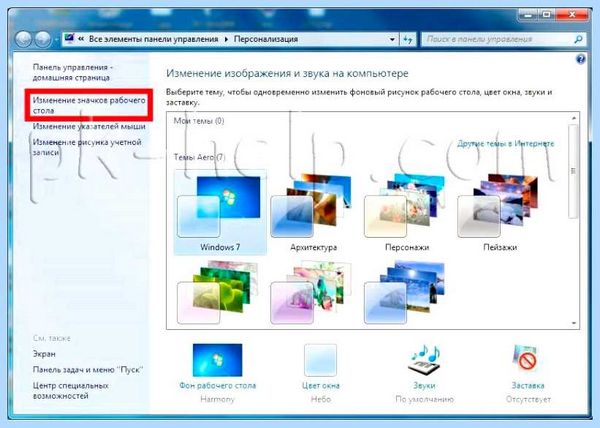The image size is (600, 428).
Task: Expand breadcrumb arrow before Персонализация
Action: pyautogui.click(x=226, y=39)
